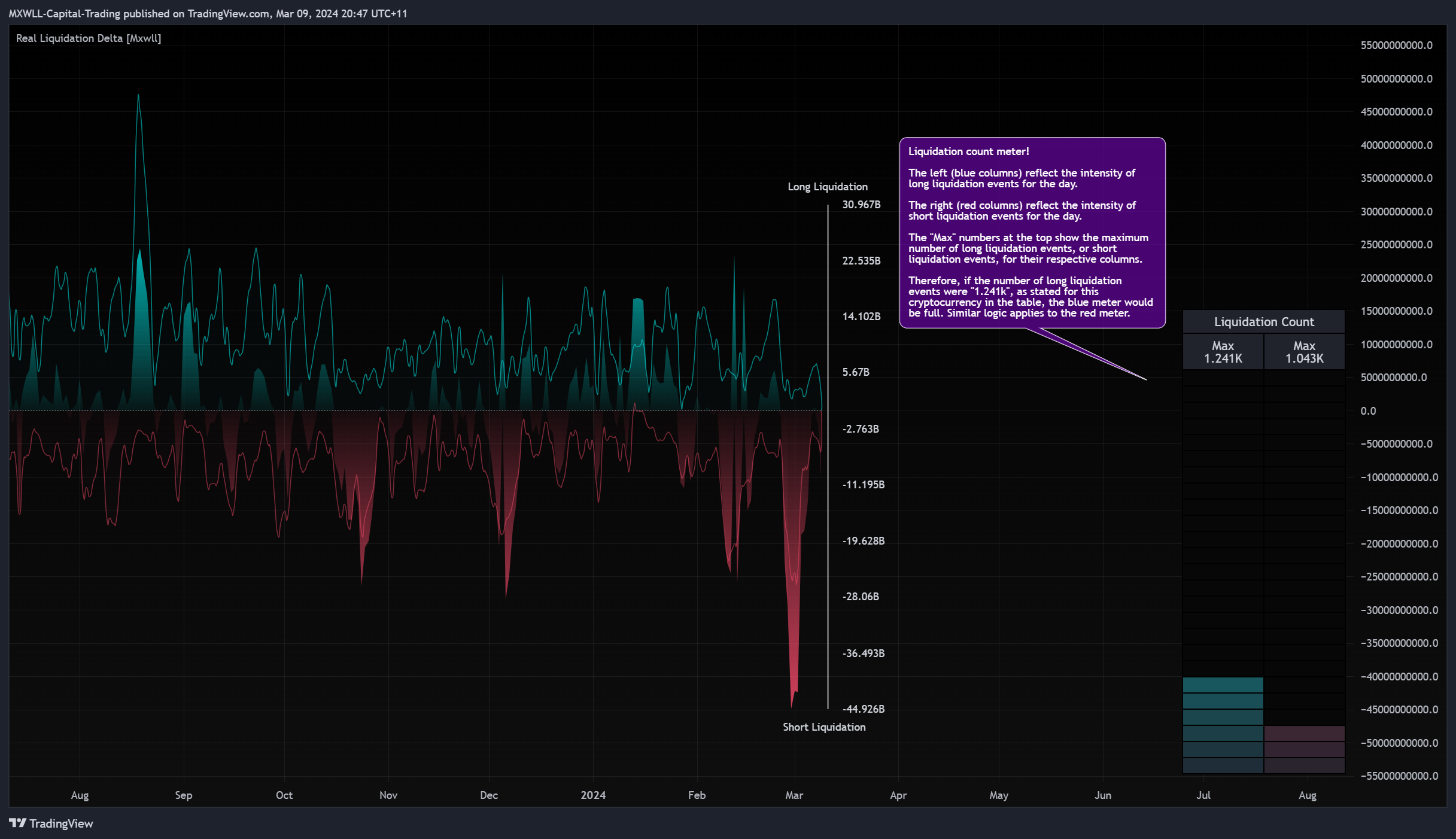Click the top filled red short-liquidation meter block
The image size is (1456, 839).
tap(1305, 733)
